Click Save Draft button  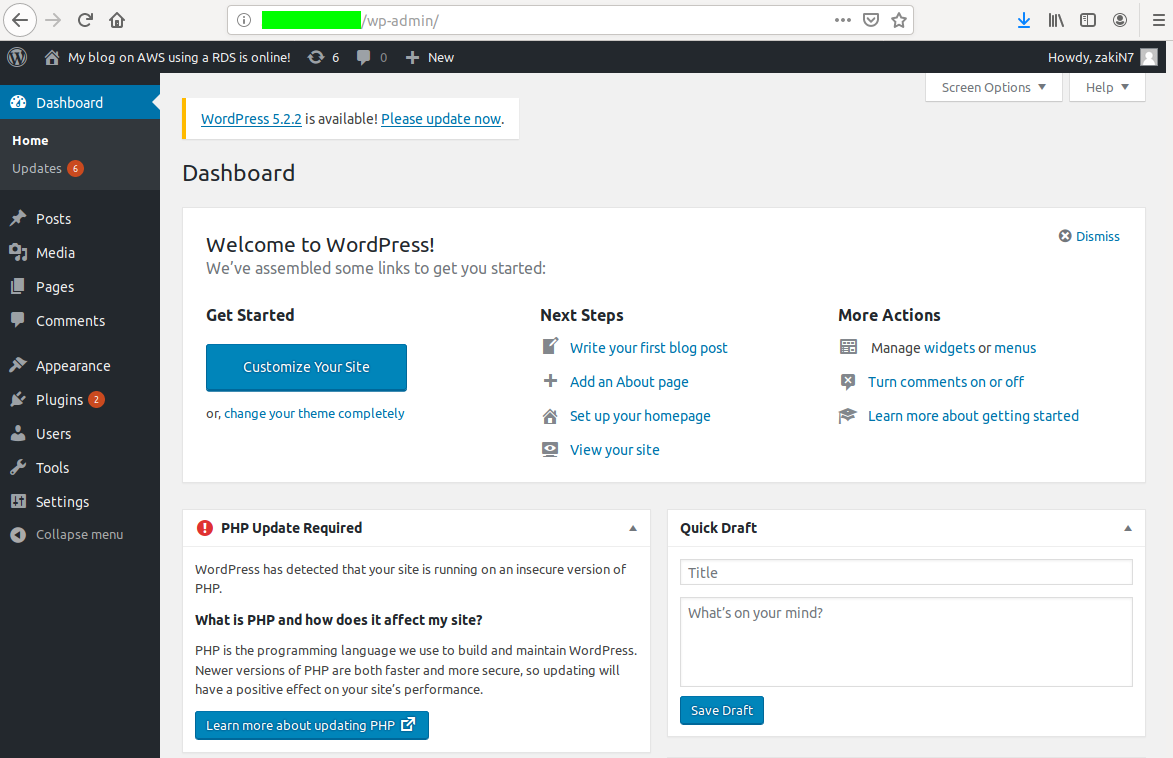(x=722, y=711)
